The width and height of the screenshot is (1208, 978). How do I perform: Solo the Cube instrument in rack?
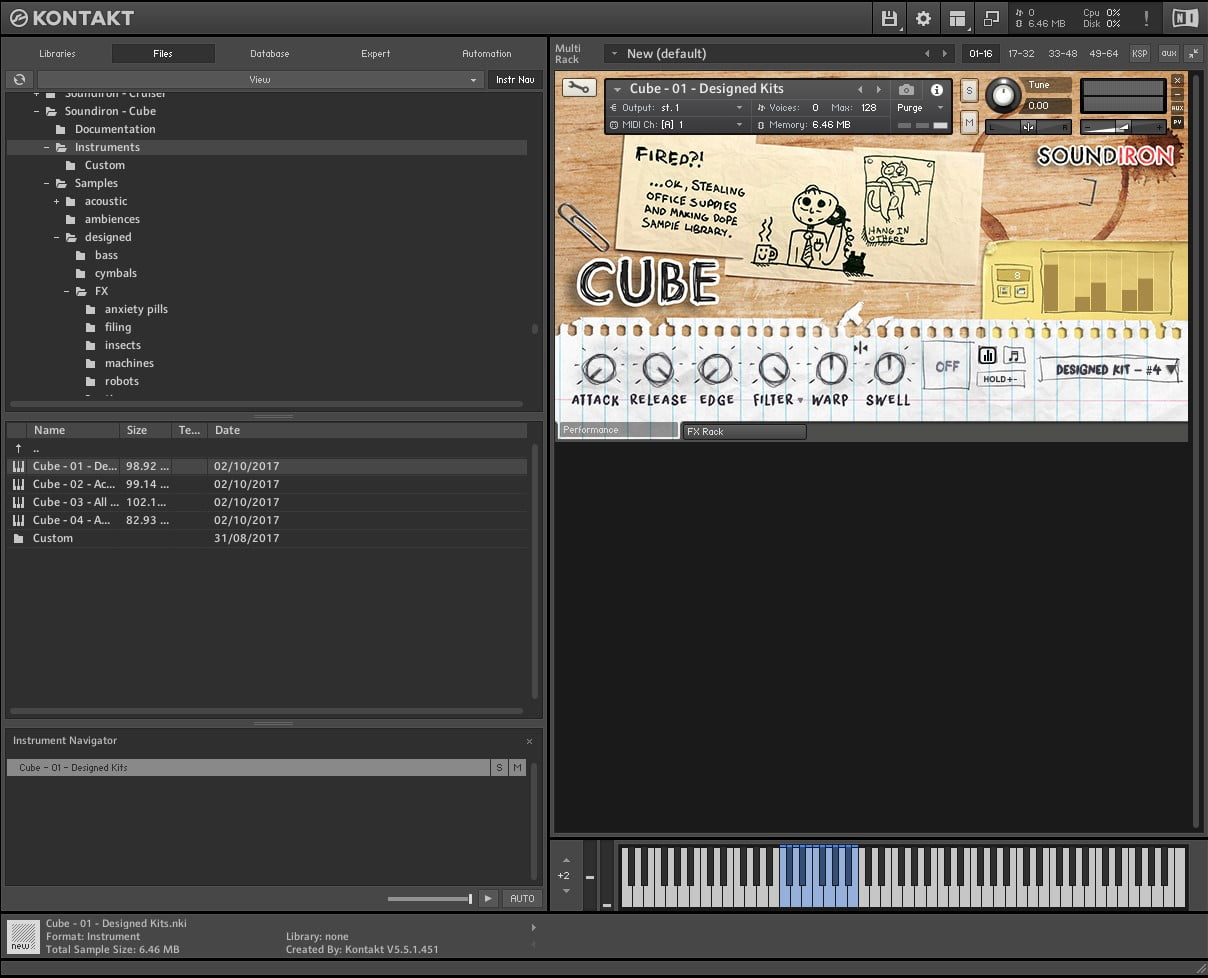969,90
